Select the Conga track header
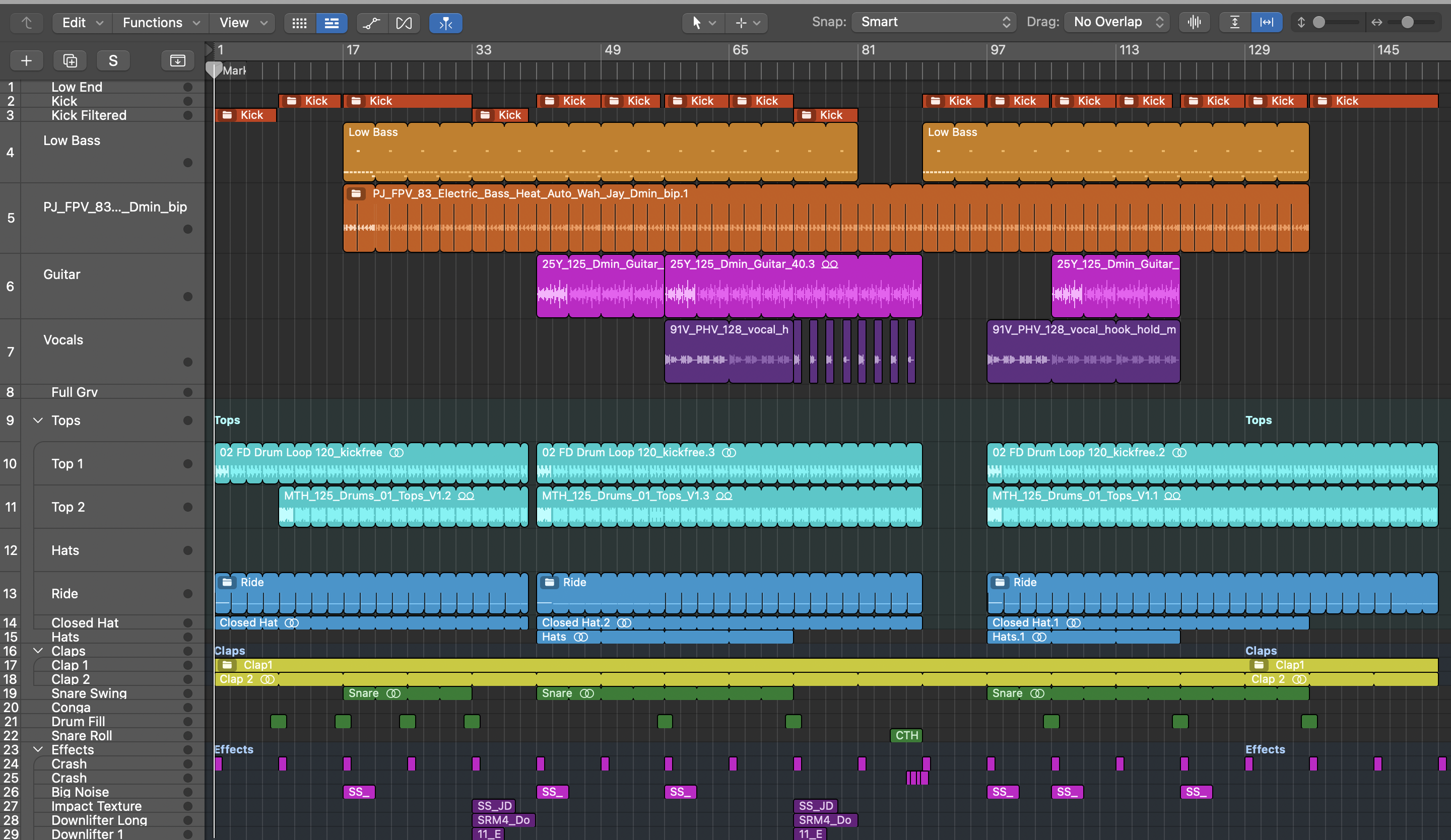 tap(102, 708)
